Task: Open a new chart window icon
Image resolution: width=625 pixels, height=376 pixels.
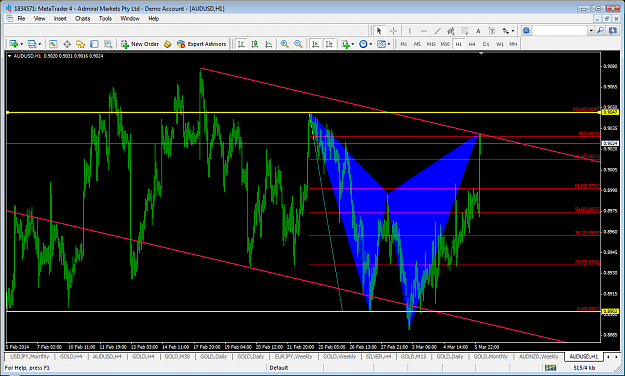Action: (14, 44)
